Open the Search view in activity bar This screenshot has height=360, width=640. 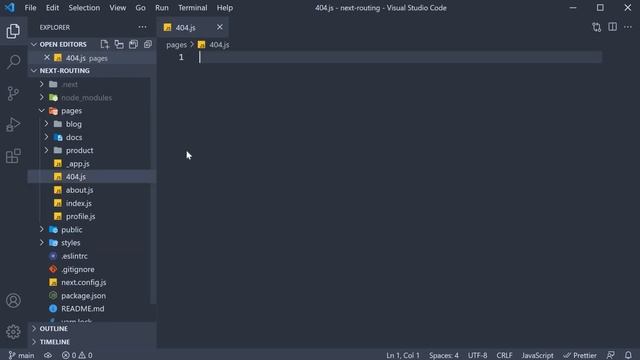(13, 62)
